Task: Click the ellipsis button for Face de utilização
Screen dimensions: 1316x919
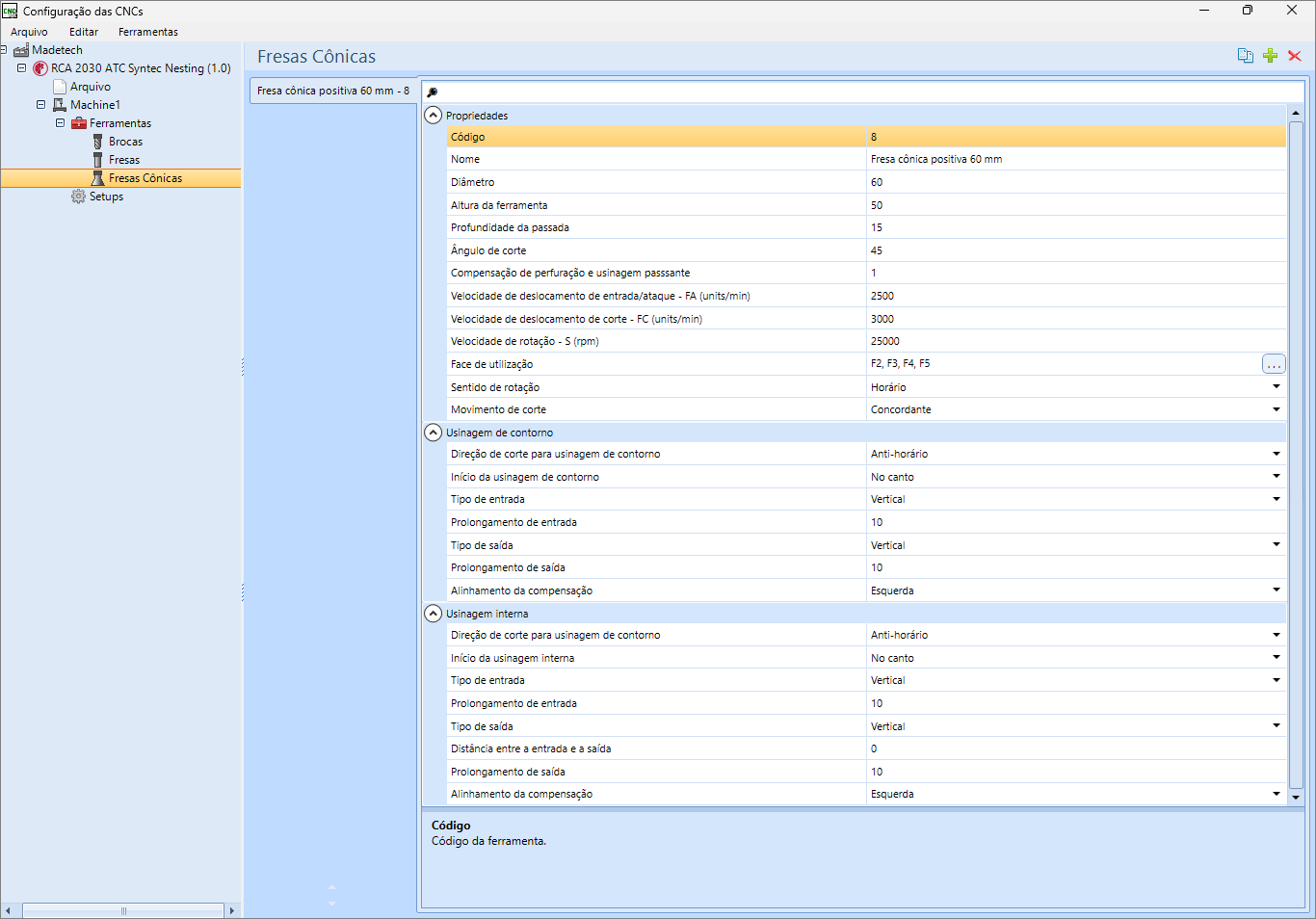Action: click(1274, 364)
